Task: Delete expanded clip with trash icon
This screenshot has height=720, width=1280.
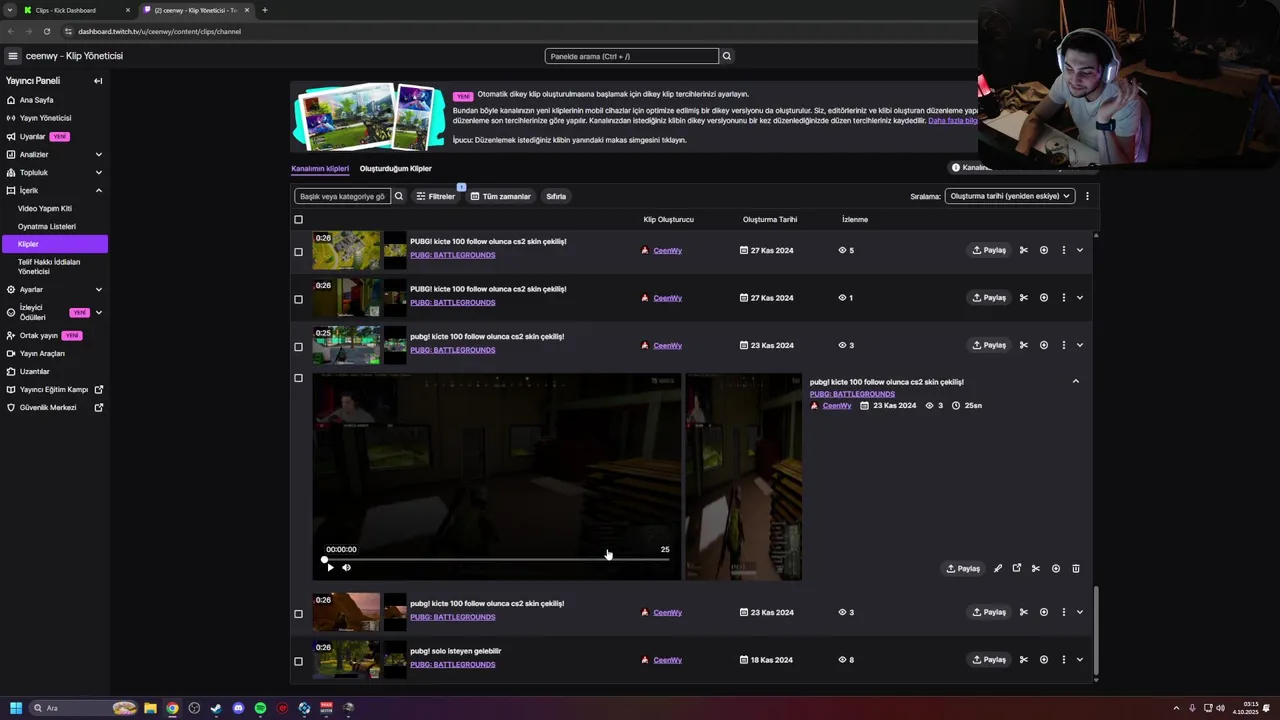Action: [x=1076, y=568]
